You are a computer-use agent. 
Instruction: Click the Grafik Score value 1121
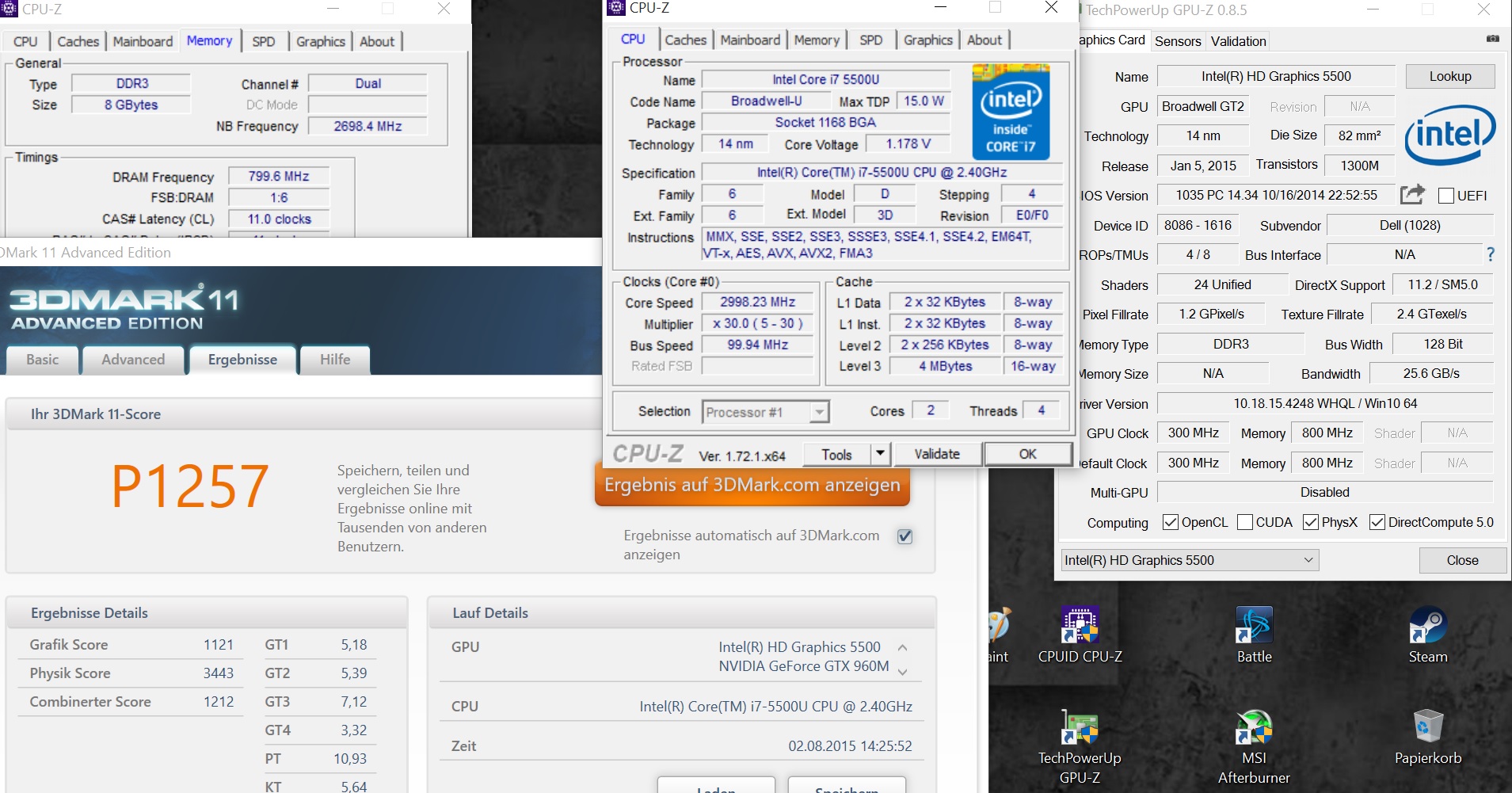(x=219, y=645)
